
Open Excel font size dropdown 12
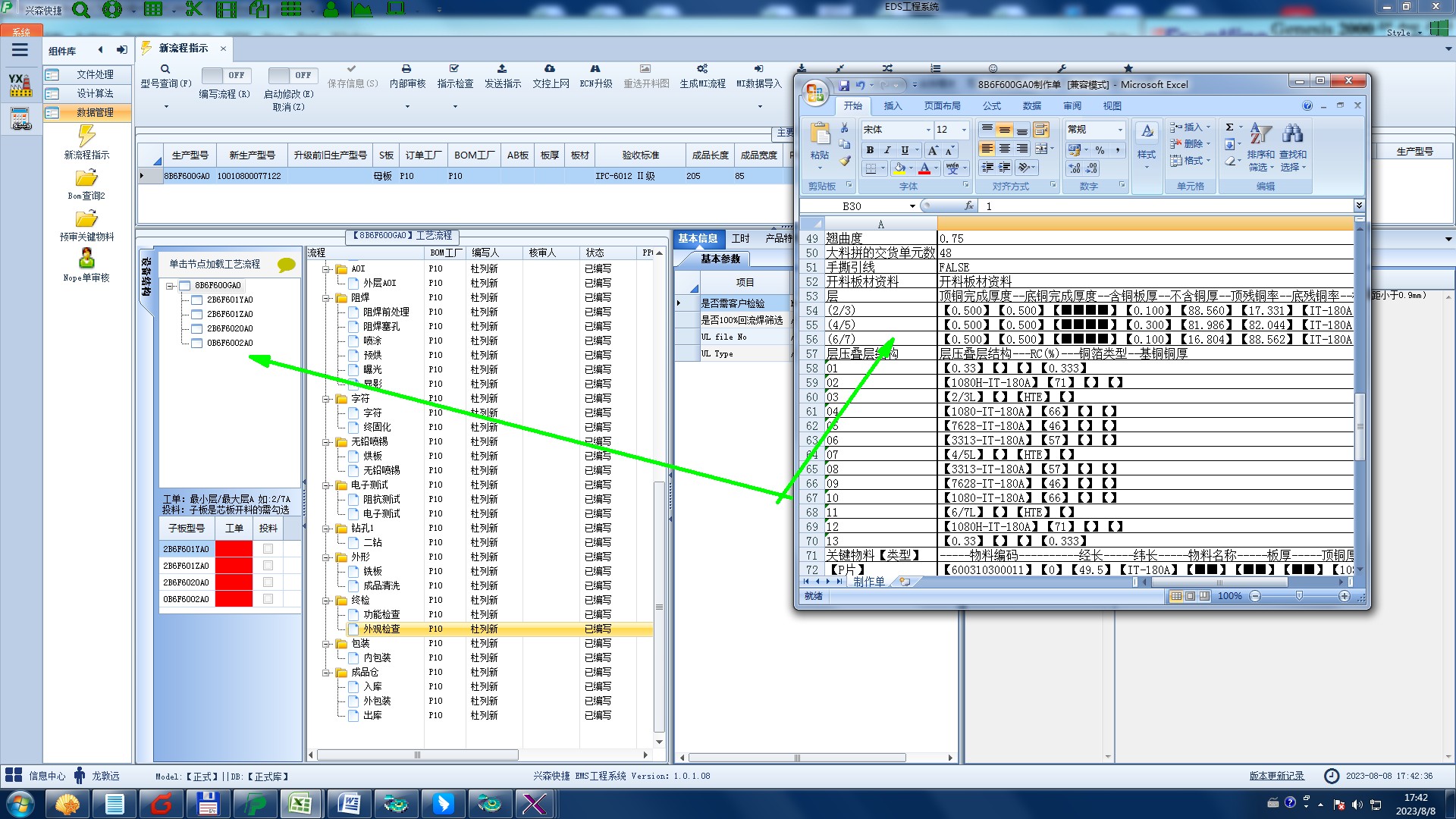coord(964,130)
